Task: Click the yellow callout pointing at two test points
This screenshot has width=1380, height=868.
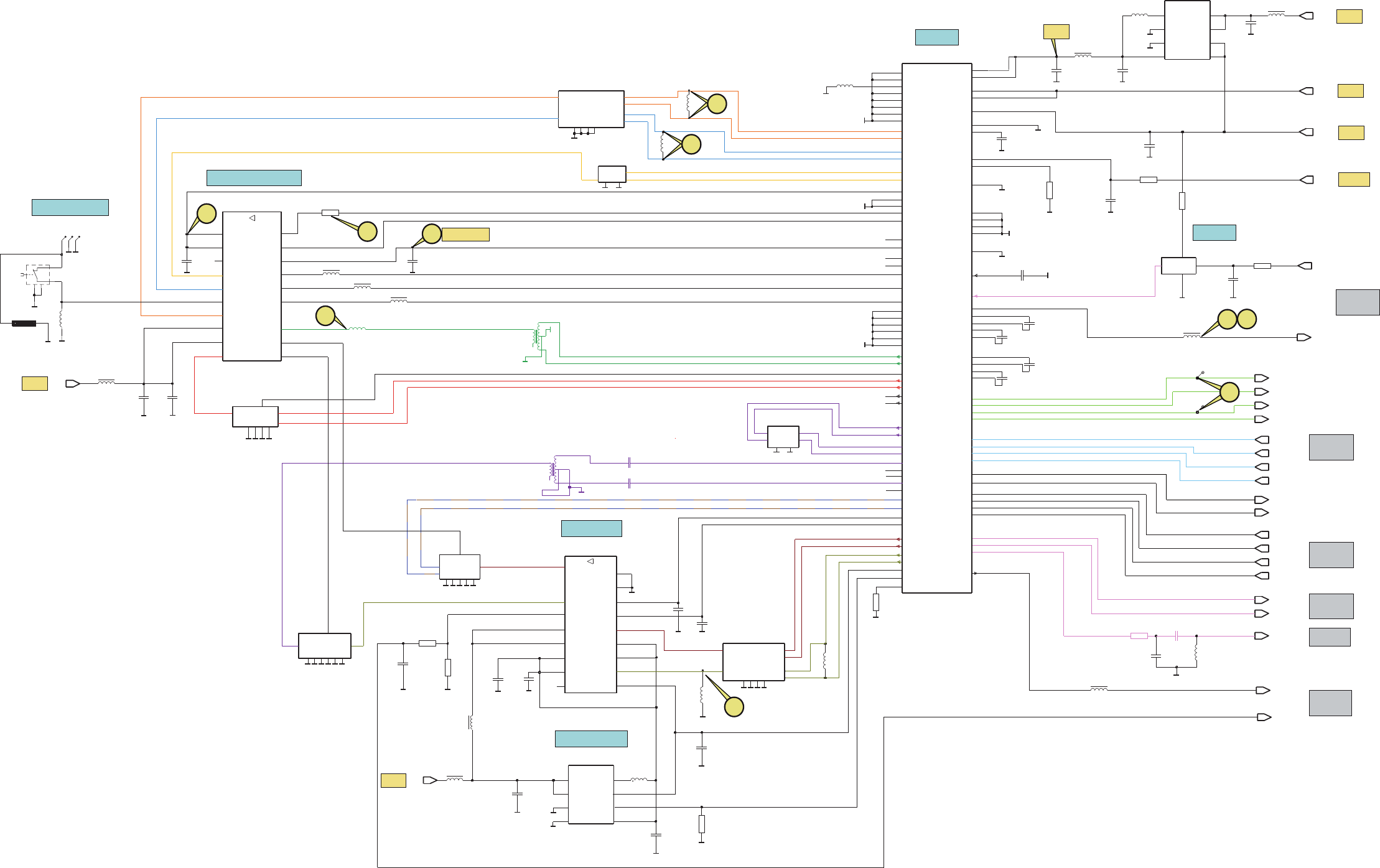Action: point(1229,393)
